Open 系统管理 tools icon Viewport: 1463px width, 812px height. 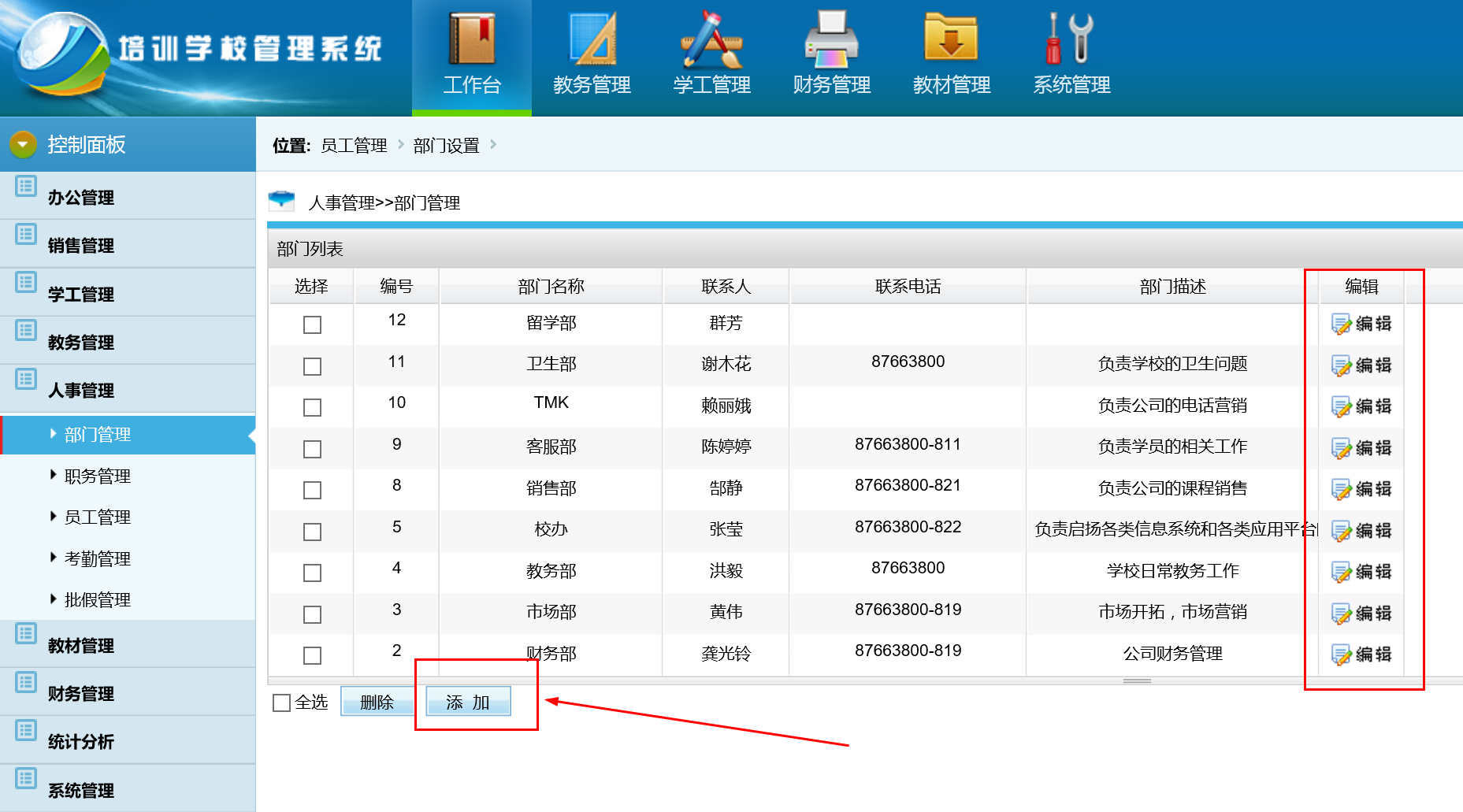(1071, 39)
